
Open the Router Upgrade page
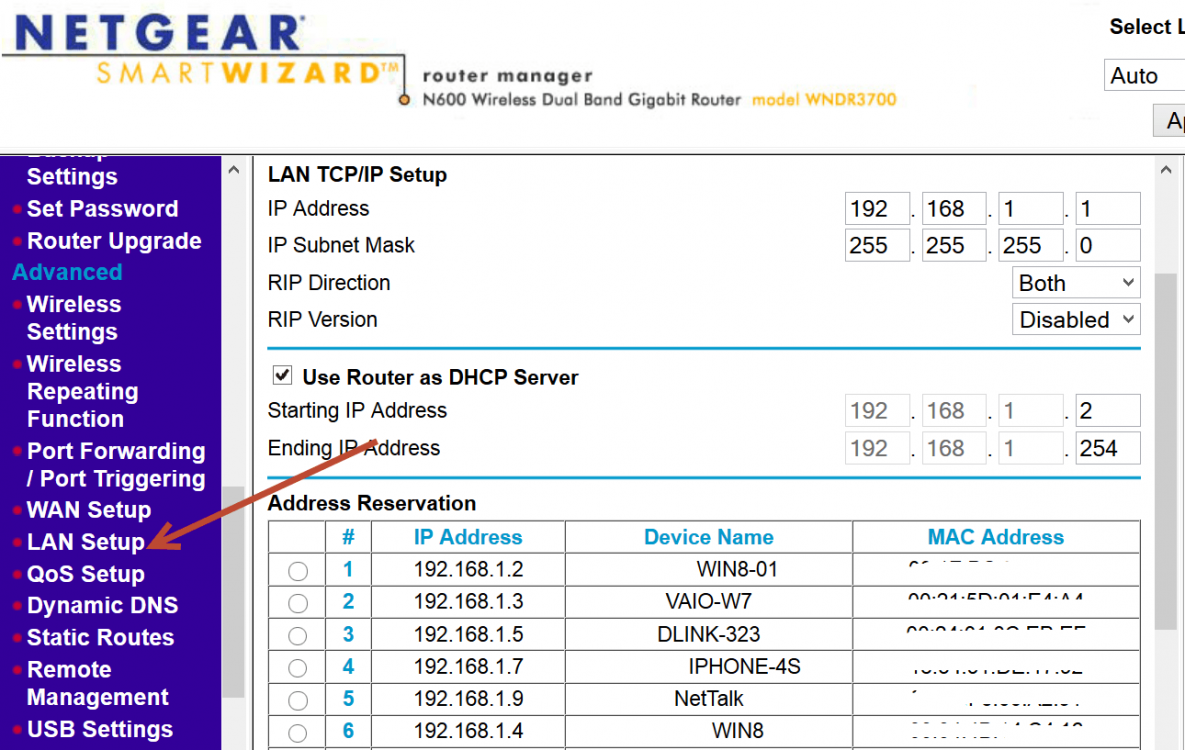coord(113,241)
